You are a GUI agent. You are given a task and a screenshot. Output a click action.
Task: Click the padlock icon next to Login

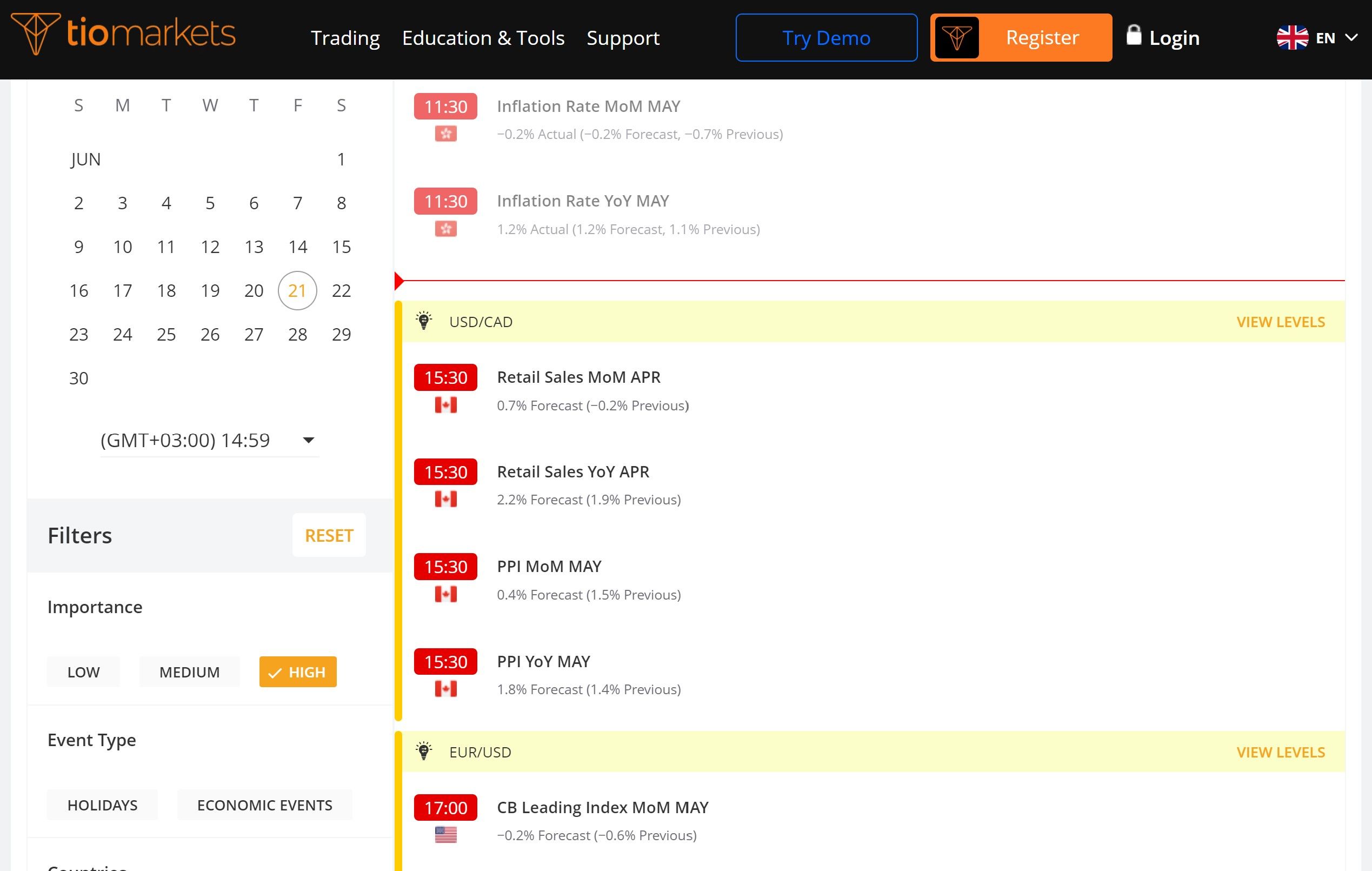[x=1134, y=35]
